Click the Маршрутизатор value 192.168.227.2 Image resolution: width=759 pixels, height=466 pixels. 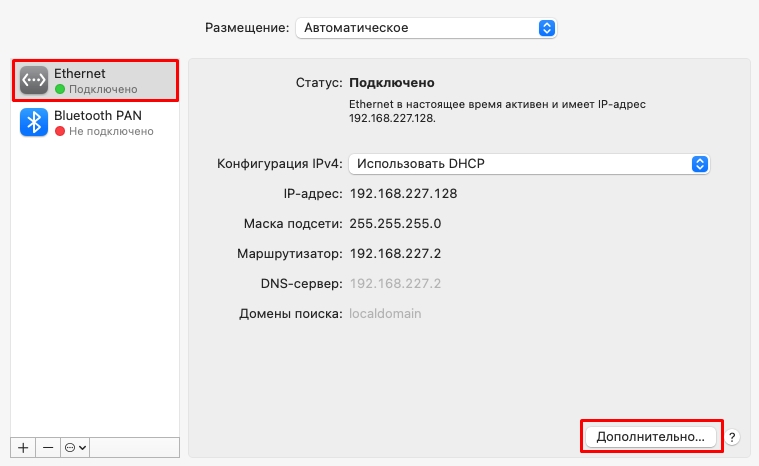395,254
